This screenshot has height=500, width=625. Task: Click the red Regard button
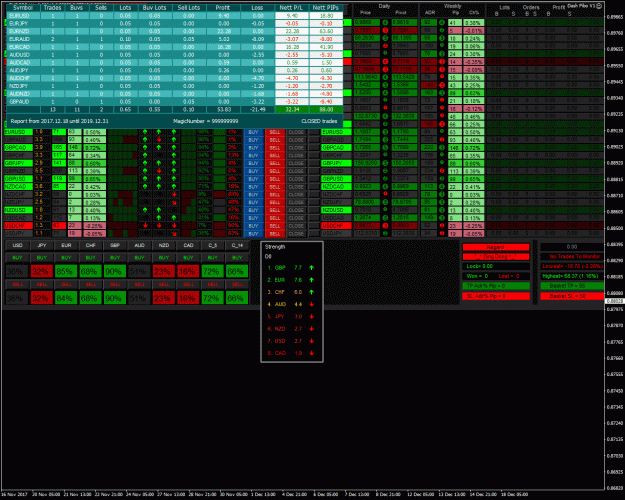[x=496, y=247]
